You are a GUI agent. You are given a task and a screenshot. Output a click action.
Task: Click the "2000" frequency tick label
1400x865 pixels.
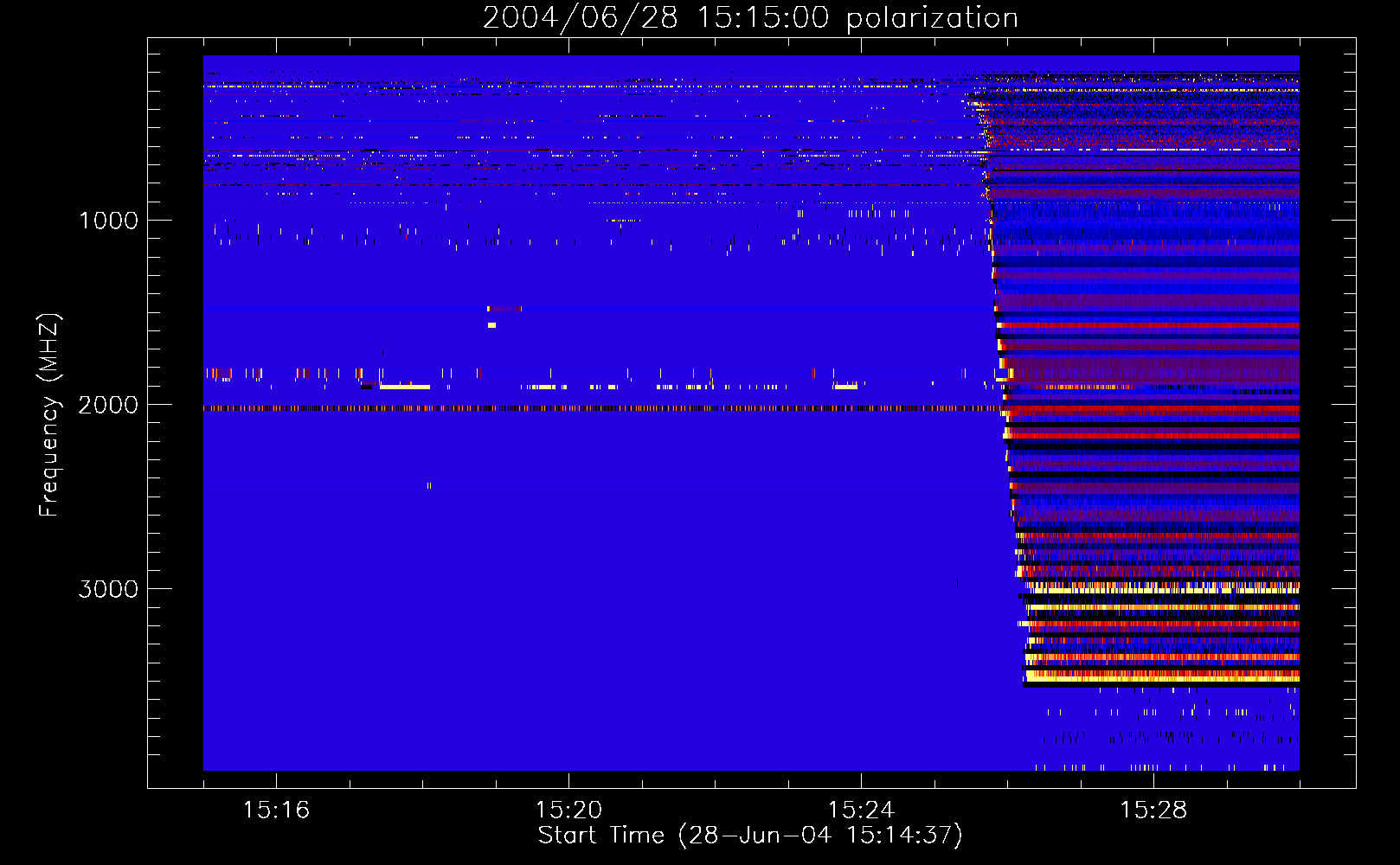[108, 405]
